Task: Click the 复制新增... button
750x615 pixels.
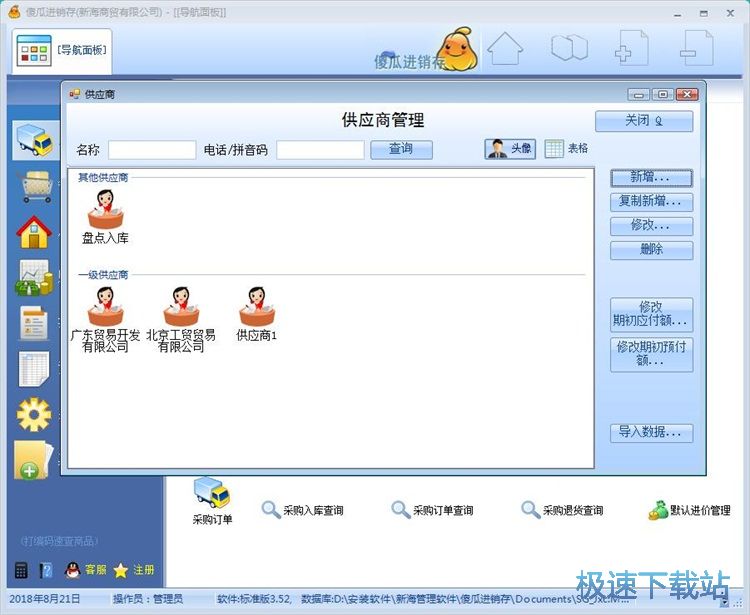Action: point(651,201)
